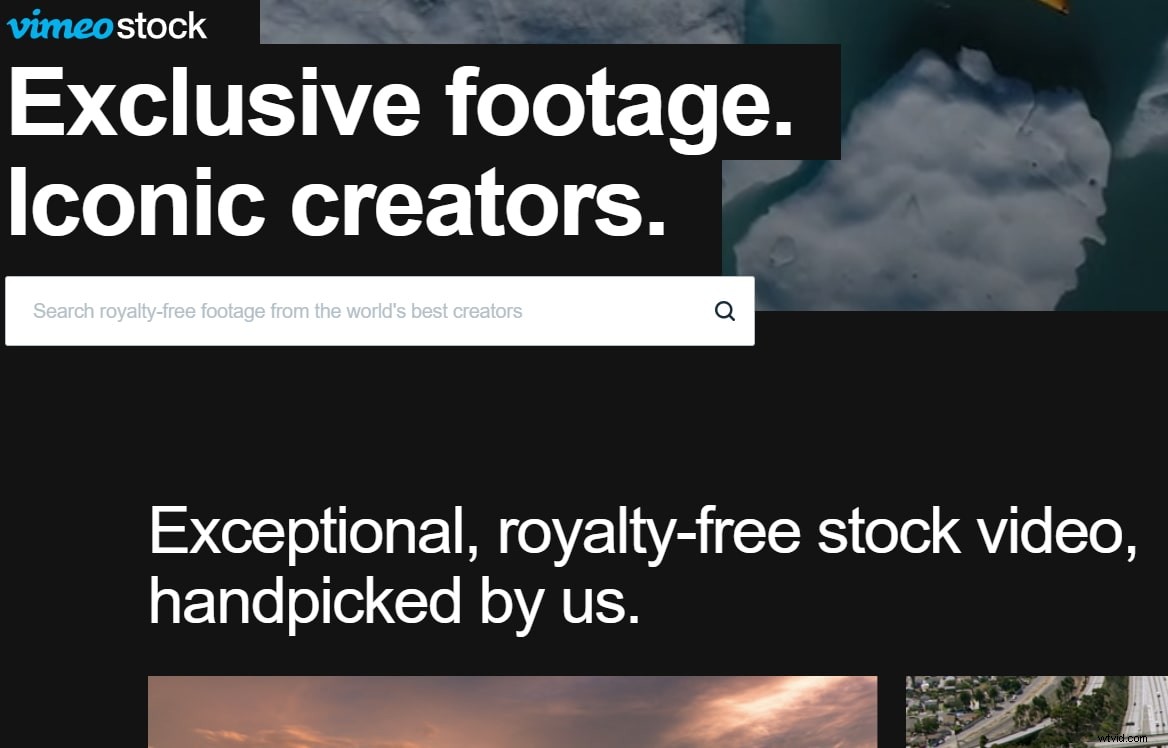This screenshot has height=748, width=1168.
Task: Open the Vimeo Stock logo home link
Action: (x=107, y=25)
